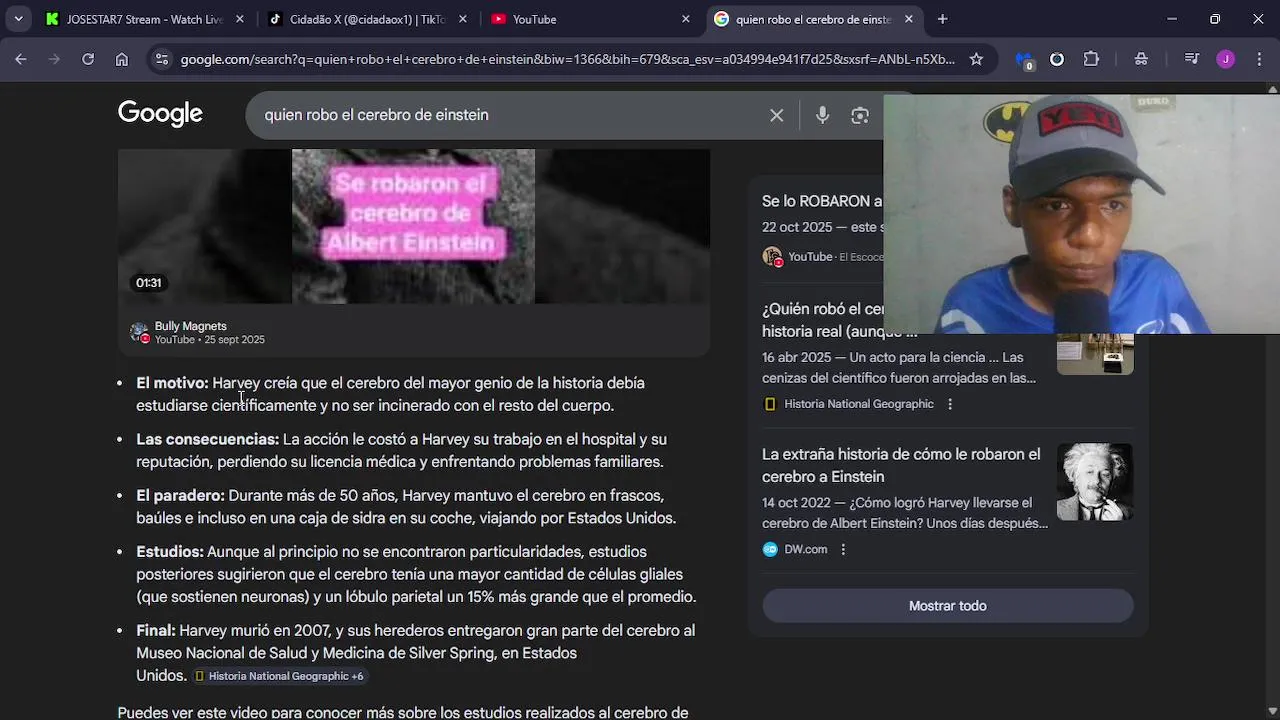The image size is (1280, 720).
Task: Go to the Google logo homepage
Action: [x=160, y=114]
